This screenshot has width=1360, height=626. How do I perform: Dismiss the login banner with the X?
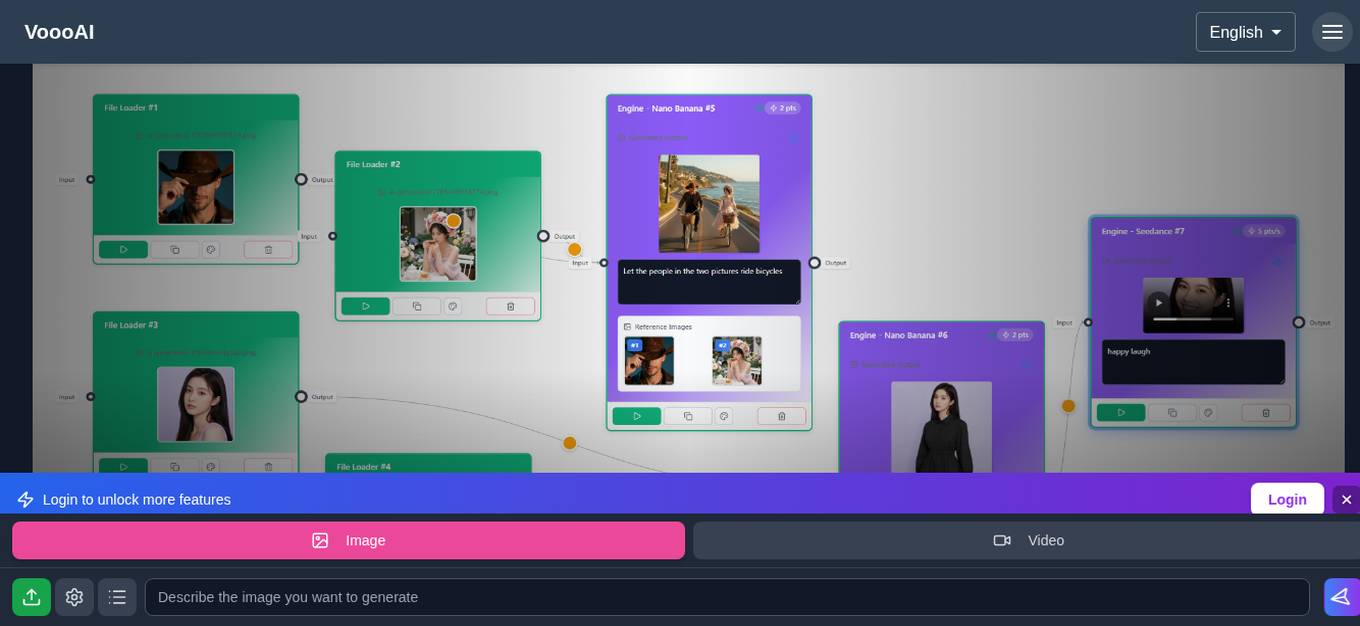1347,499
